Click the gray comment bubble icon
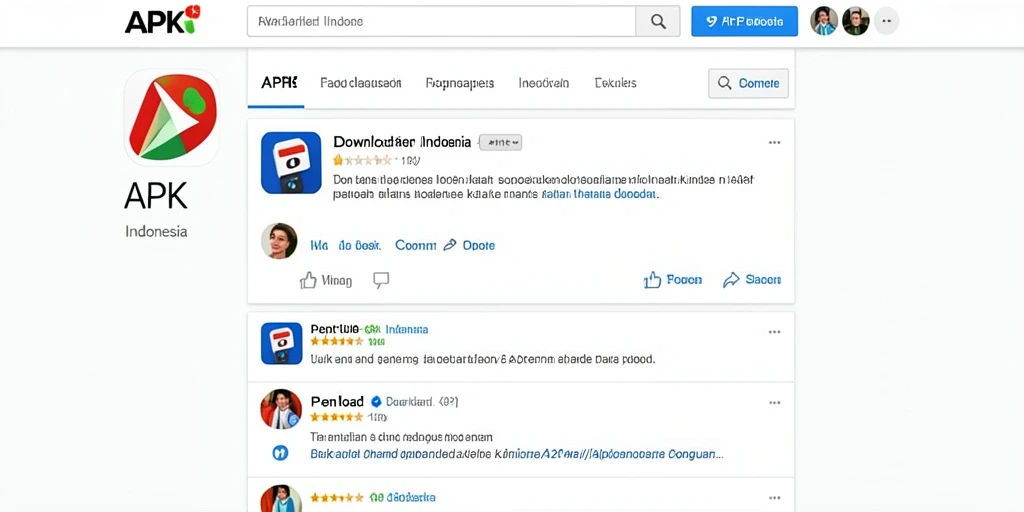Image resolution: width=1024 pixels, height=512 pixels. click(x=381, y=281)
